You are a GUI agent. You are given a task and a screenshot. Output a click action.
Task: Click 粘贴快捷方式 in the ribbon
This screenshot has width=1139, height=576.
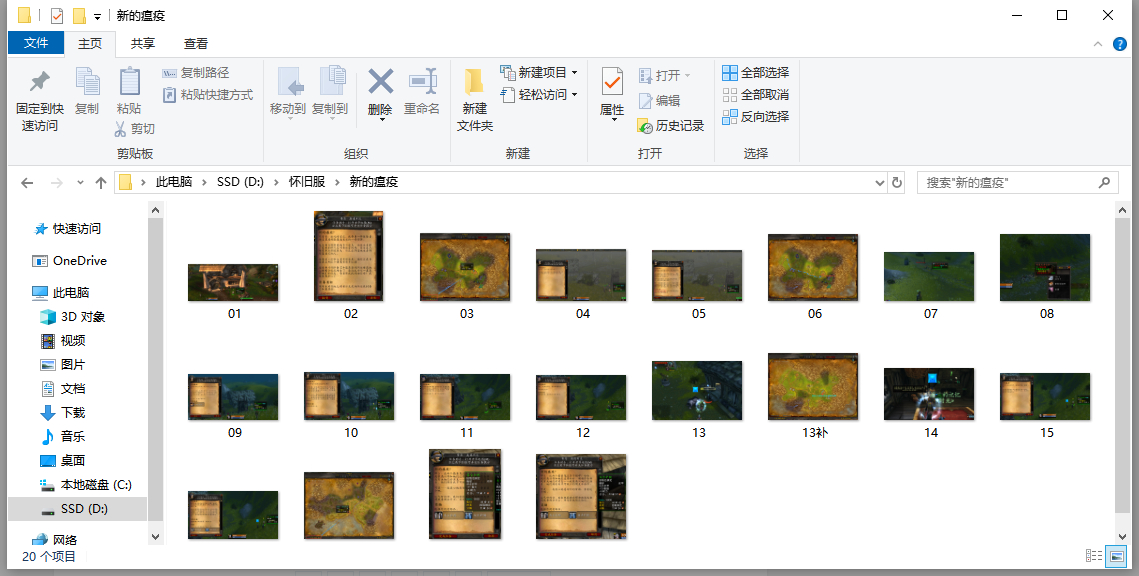(207, 94)
